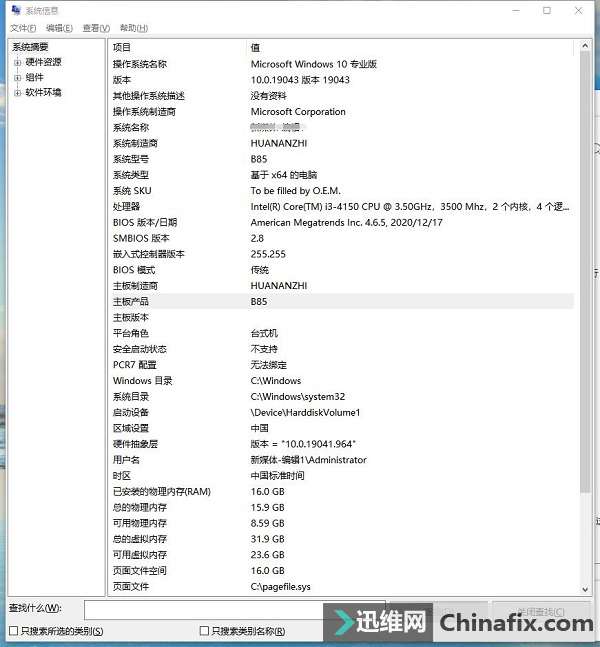Select the 主板版本 row
Viewport: 600px width, 647px height.
pos(341,317)
